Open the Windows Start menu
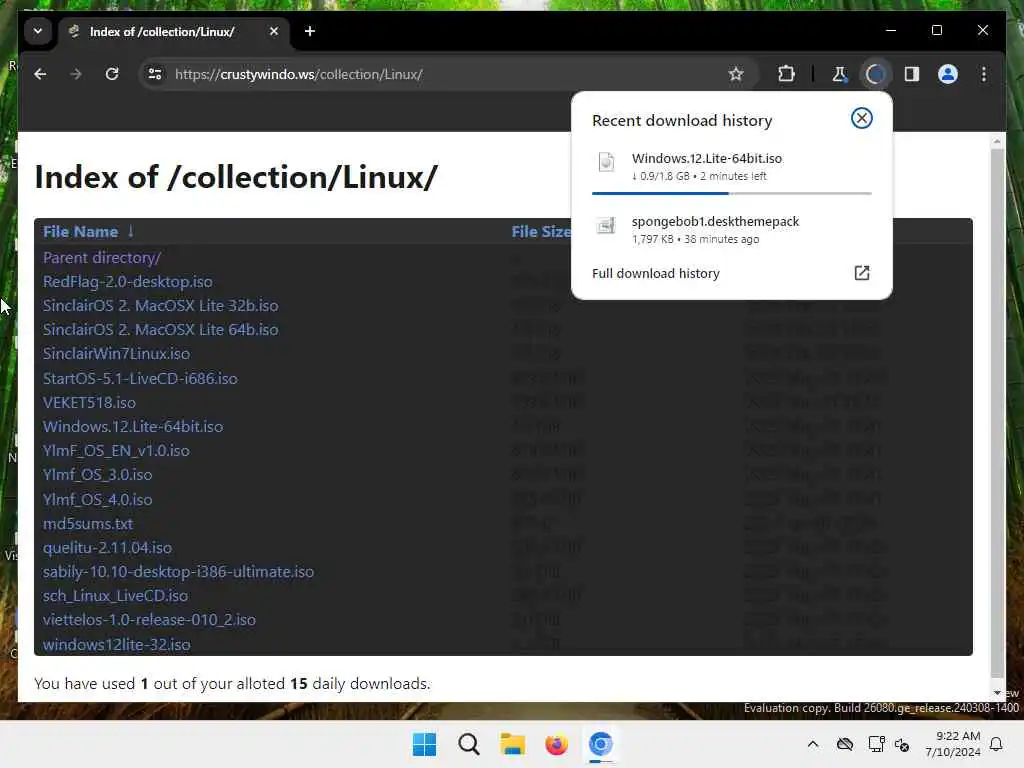Viewport: 1024px width, 768px height. pyautogui.click(x=424, y=744)
